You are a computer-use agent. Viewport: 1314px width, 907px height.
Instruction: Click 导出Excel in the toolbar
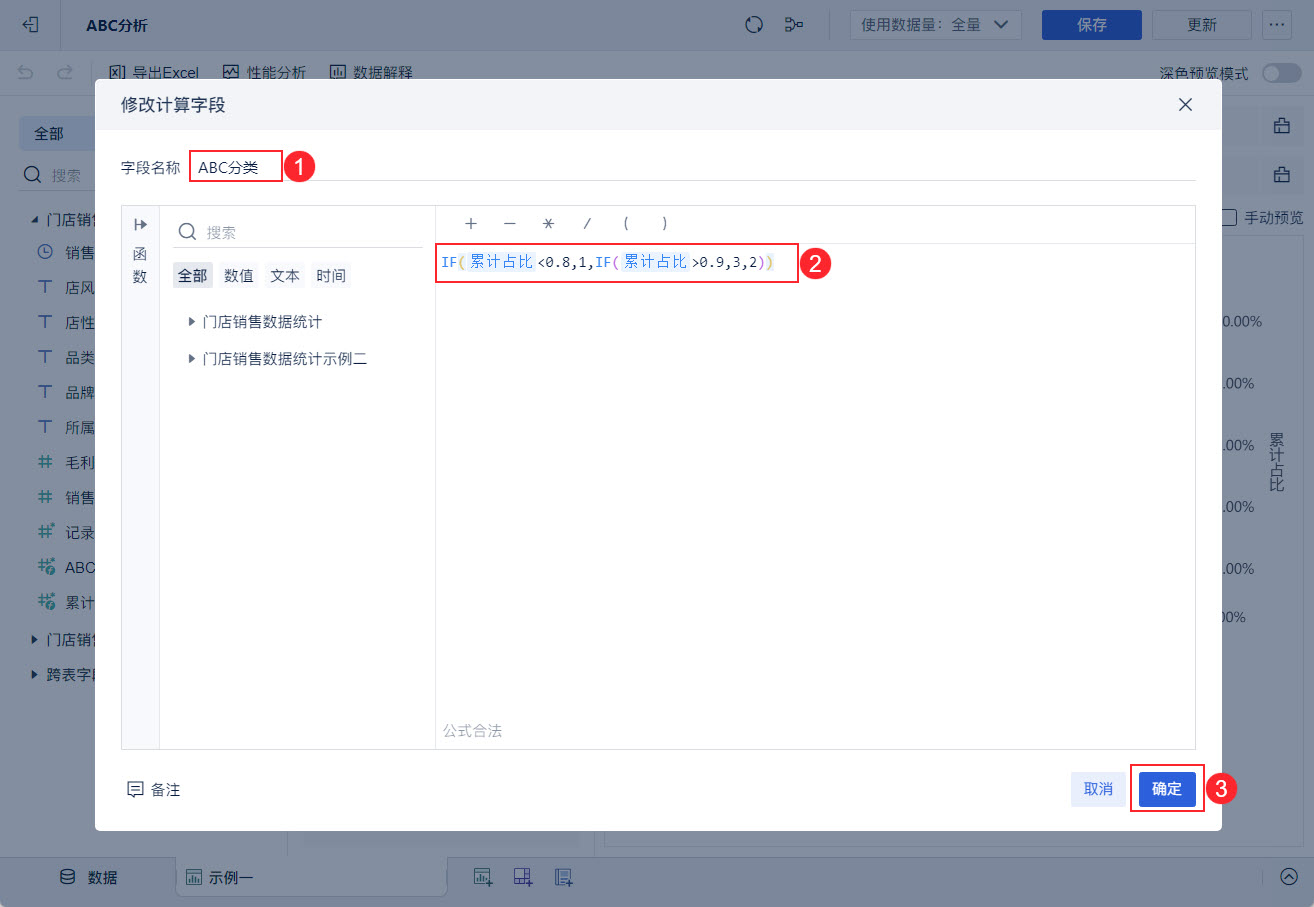point(154,72)
